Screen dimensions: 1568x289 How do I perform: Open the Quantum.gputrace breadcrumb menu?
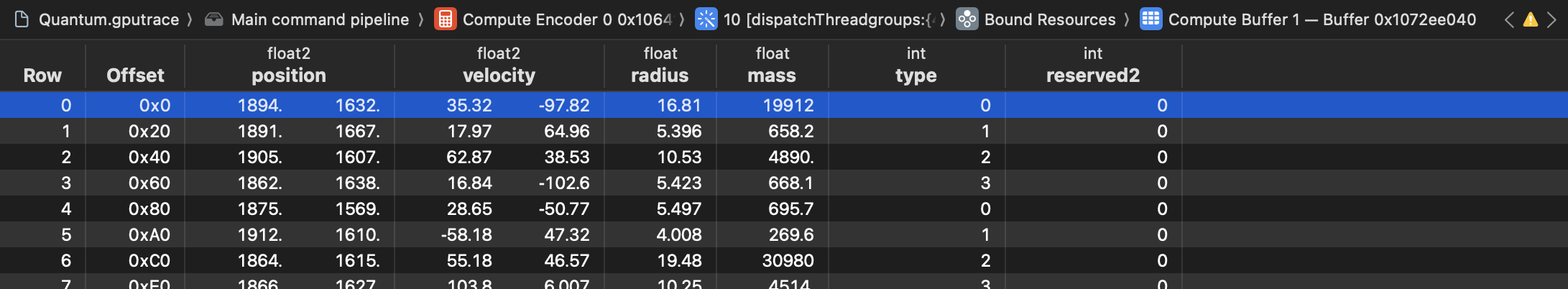[x=109, y=19]
